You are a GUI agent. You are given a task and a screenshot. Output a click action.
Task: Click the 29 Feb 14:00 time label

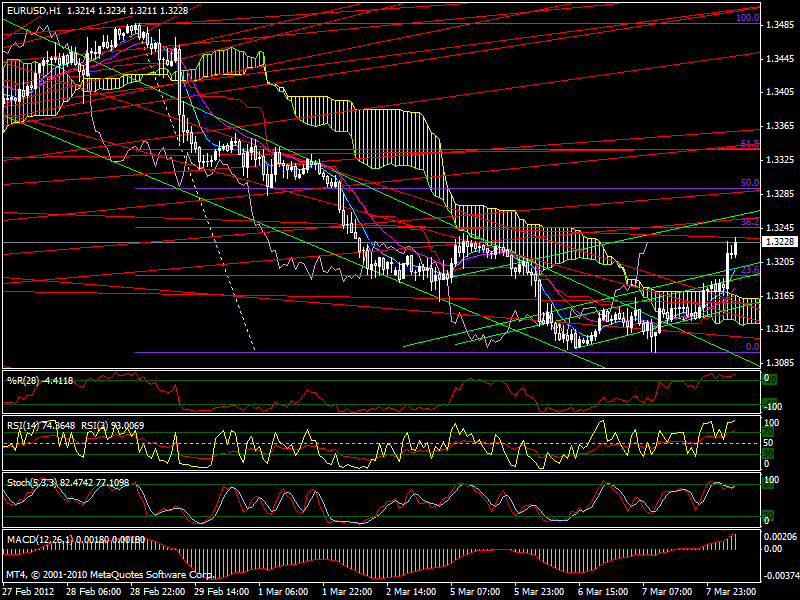point(222,592)
